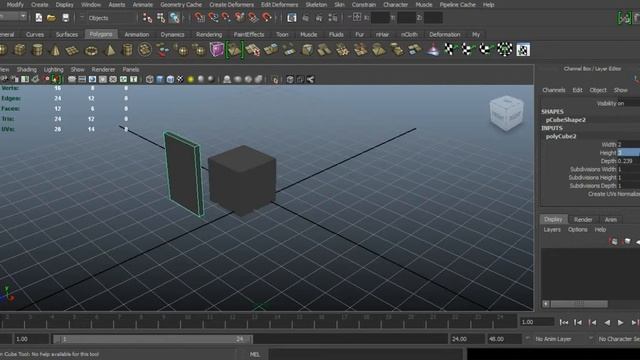Toggle snap to points magnet
This screenshot has height=360, width=640.
click(226, 18)
